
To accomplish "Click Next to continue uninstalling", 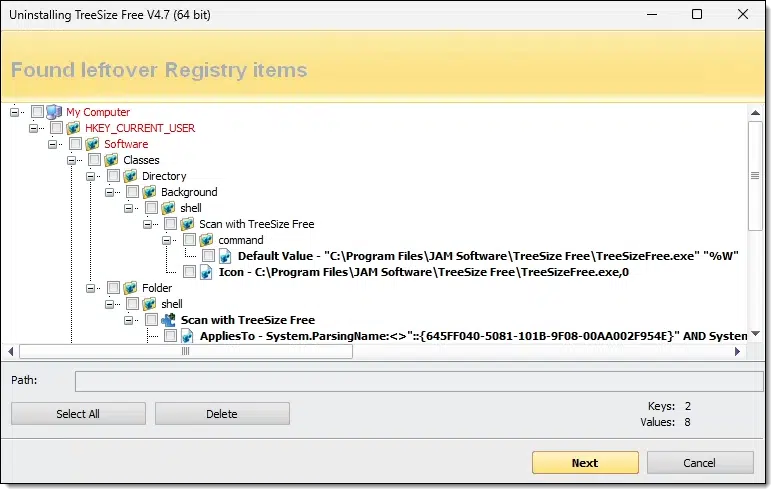I will point(585,463).
